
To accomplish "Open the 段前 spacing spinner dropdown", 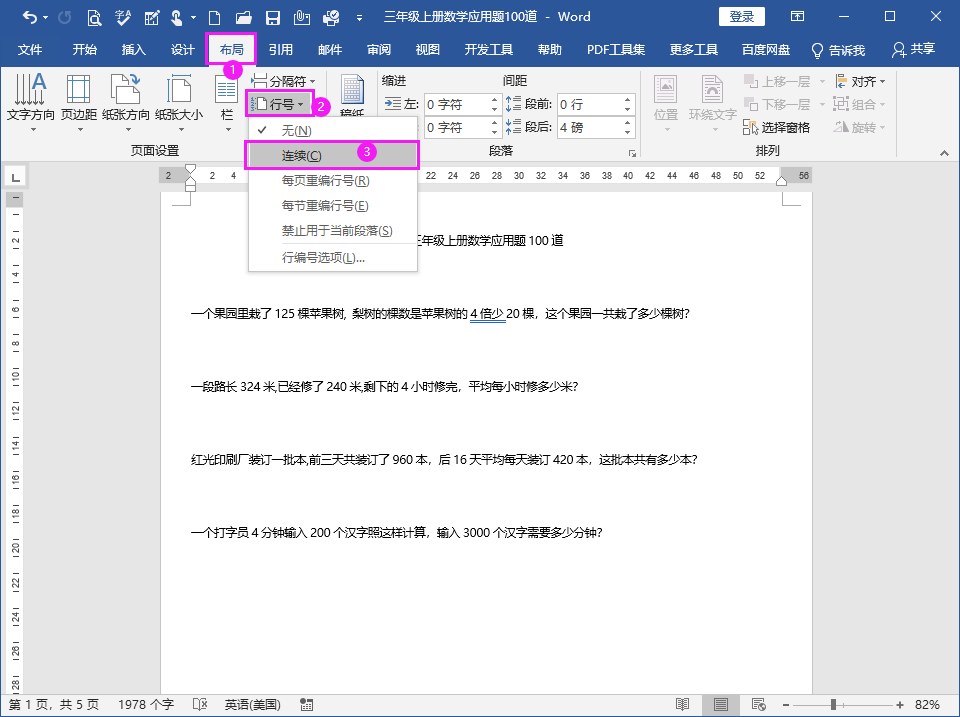I will pyautogui.click(x=625, y=103).
